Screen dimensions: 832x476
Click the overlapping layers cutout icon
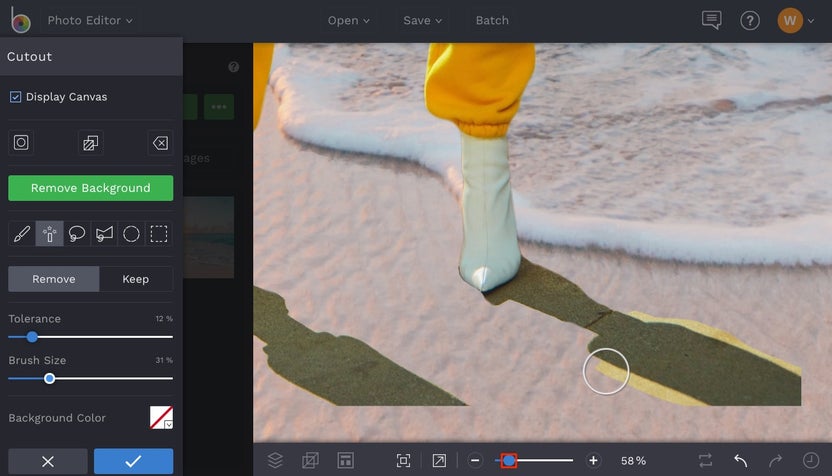click(90, 142)
